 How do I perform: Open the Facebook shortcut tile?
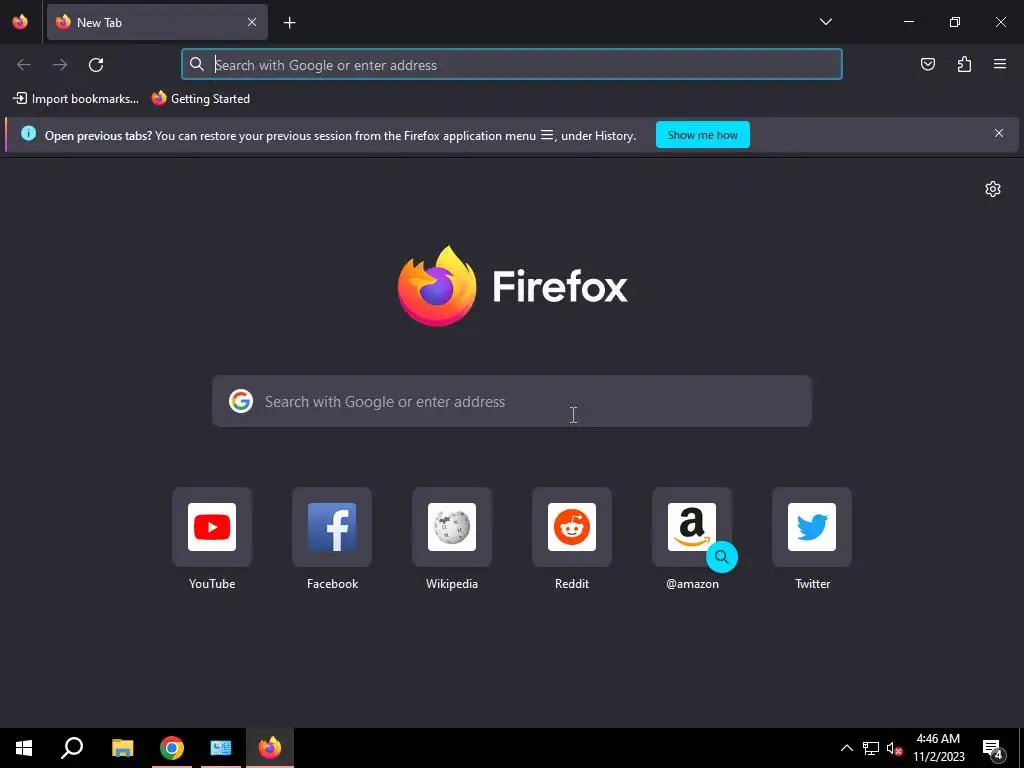click(x=332, y=527)
